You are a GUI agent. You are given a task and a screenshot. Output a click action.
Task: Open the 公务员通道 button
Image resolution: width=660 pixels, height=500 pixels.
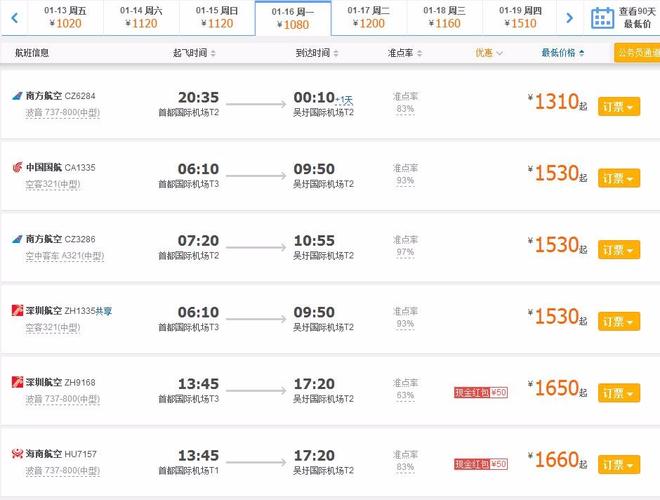click(x=637, y=53)
